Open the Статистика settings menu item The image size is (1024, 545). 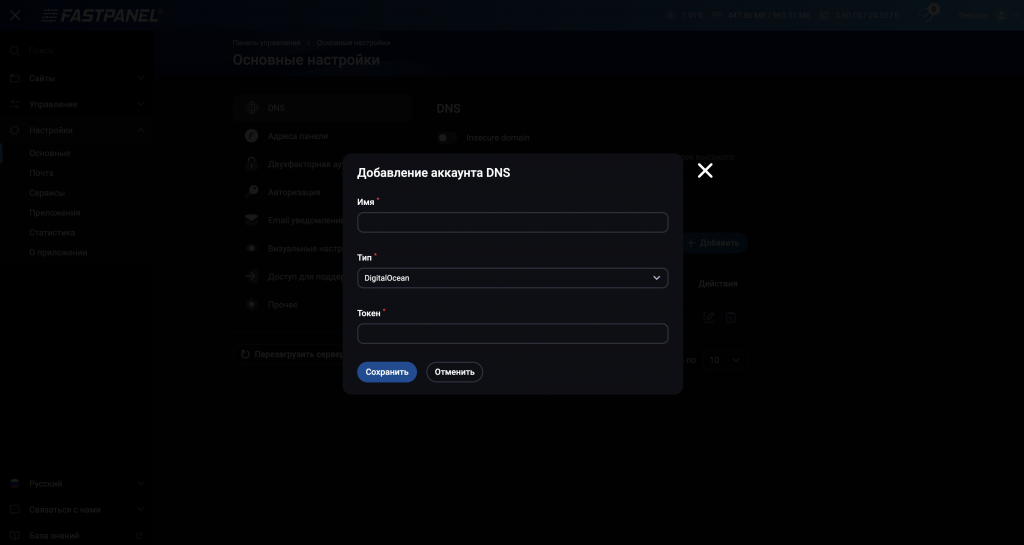pyautogui.click(x=52, y=232)
